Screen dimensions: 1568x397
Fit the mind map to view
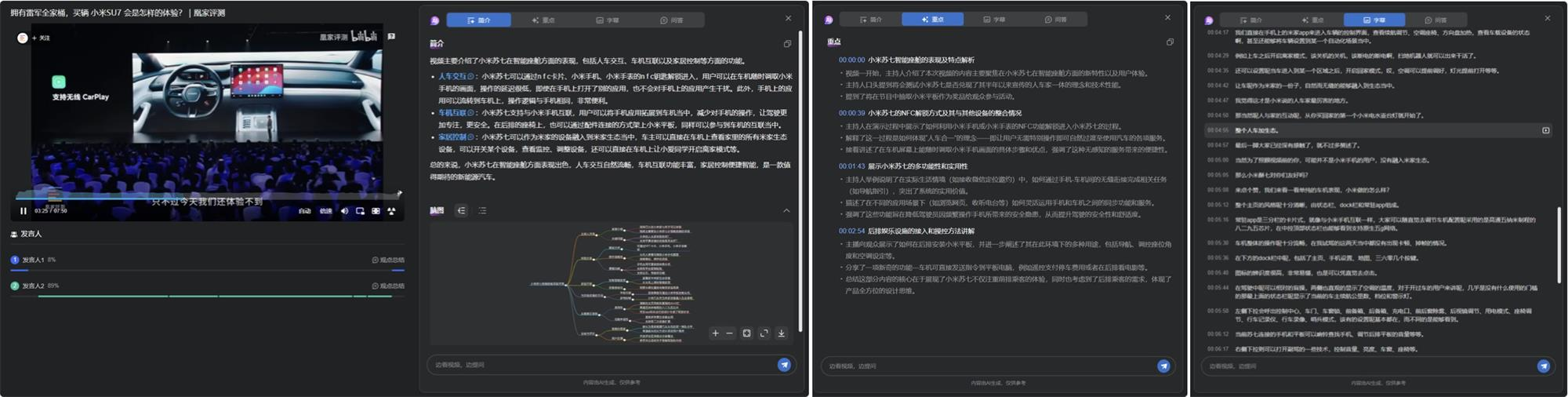[x=746, y=333]
